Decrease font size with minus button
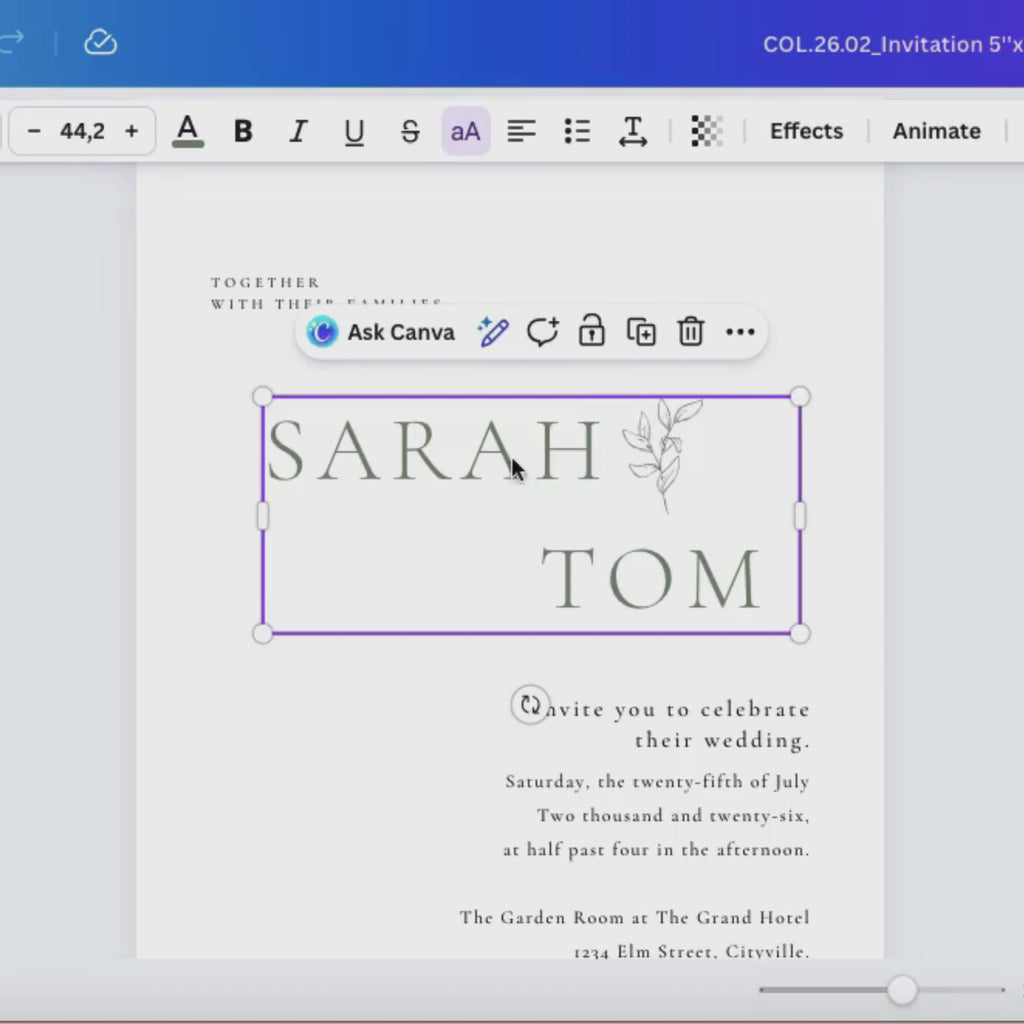The image size is (1024, 1024). click(x=34, y=131)
